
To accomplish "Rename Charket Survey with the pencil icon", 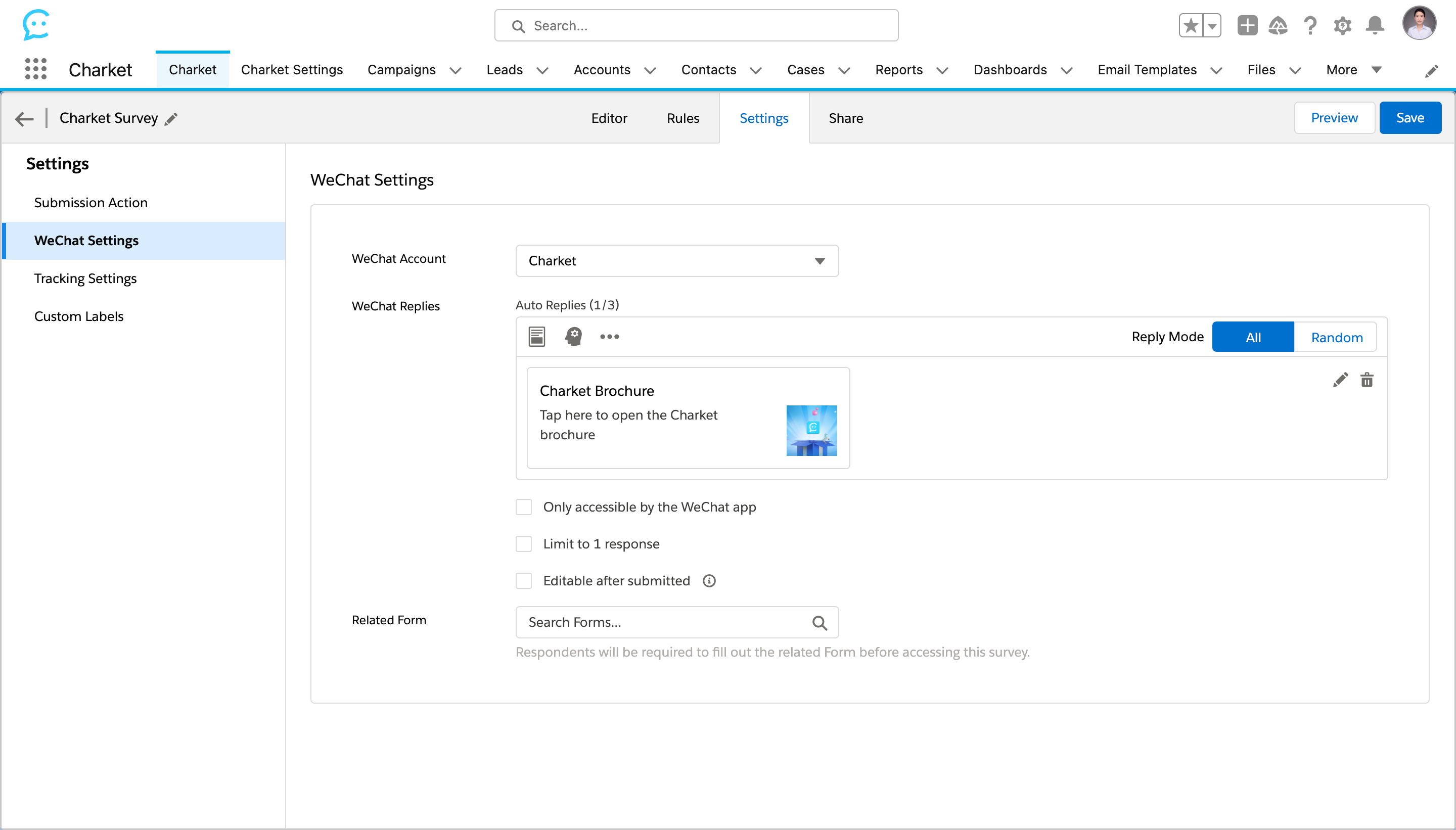I will 171,119.
